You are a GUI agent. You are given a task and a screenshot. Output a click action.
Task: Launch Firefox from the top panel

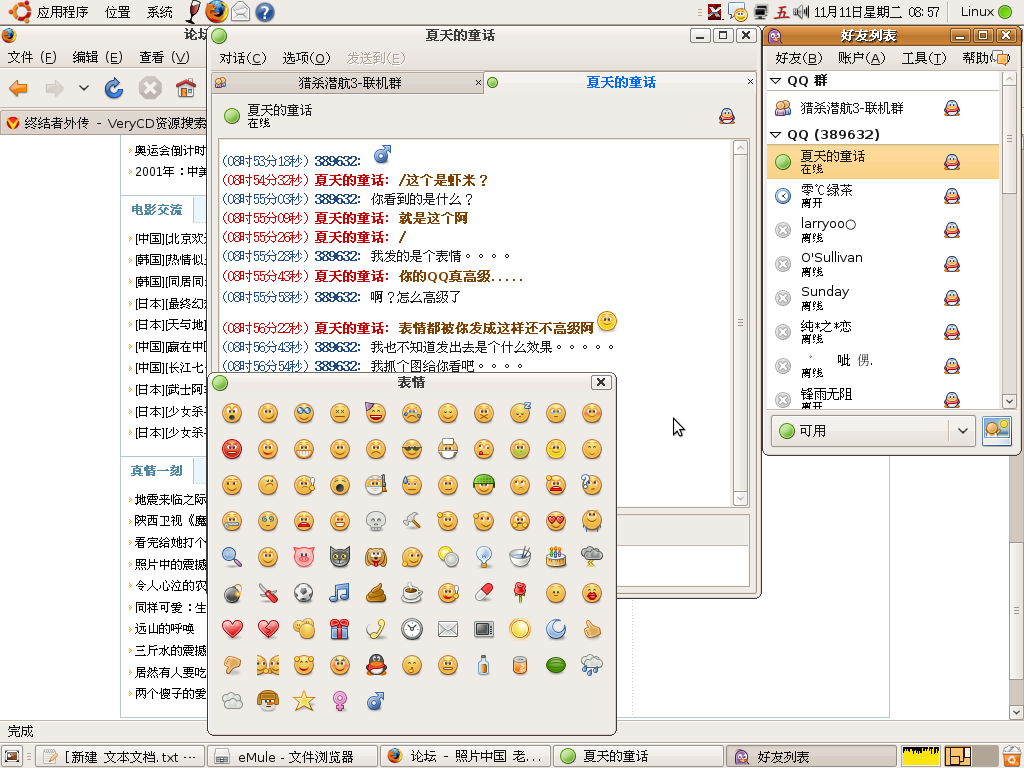(x=216, y=12)
